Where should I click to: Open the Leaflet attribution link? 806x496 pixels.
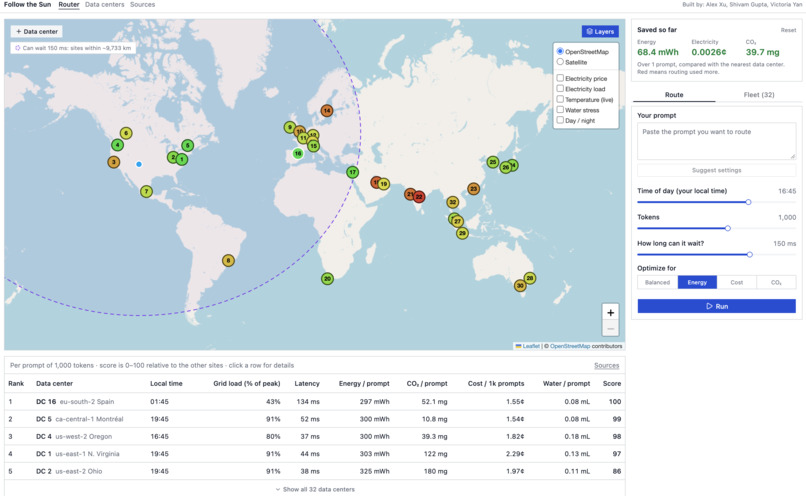click(x=531, y=346)
